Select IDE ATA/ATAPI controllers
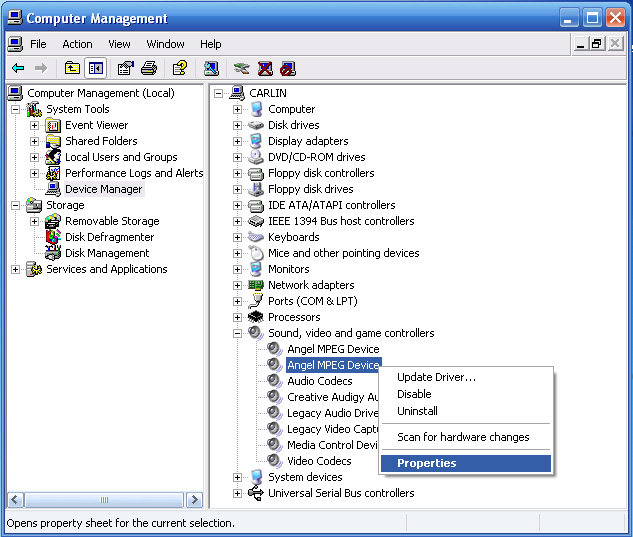 (x=331, y=205)
